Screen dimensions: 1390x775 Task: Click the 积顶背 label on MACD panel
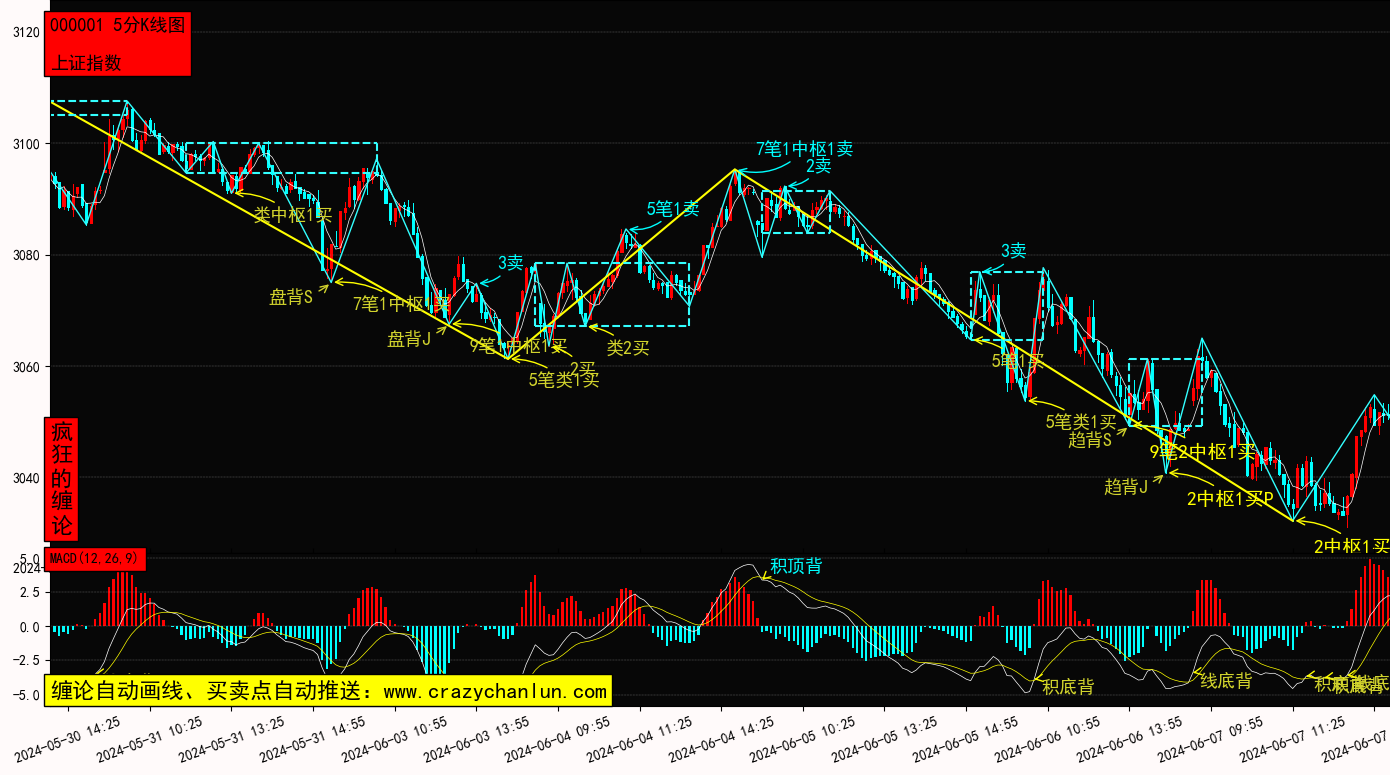796,566
